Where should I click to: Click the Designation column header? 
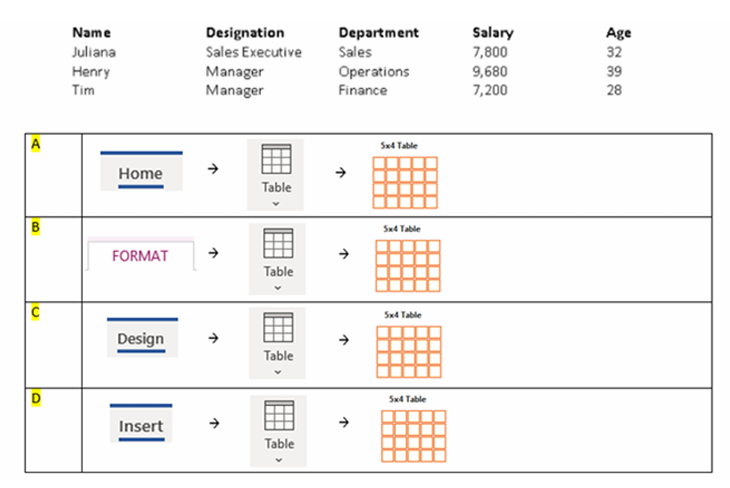point(245,33)
